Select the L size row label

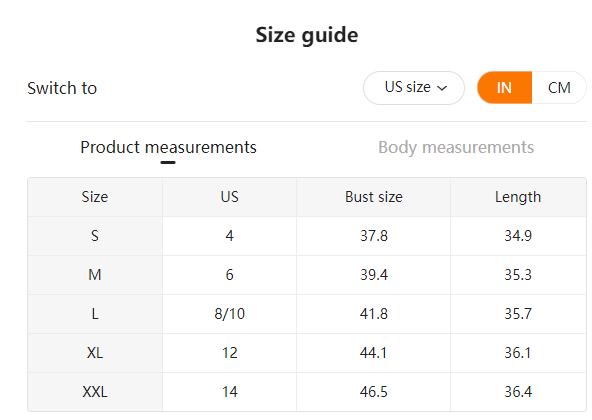pos(95,314)
